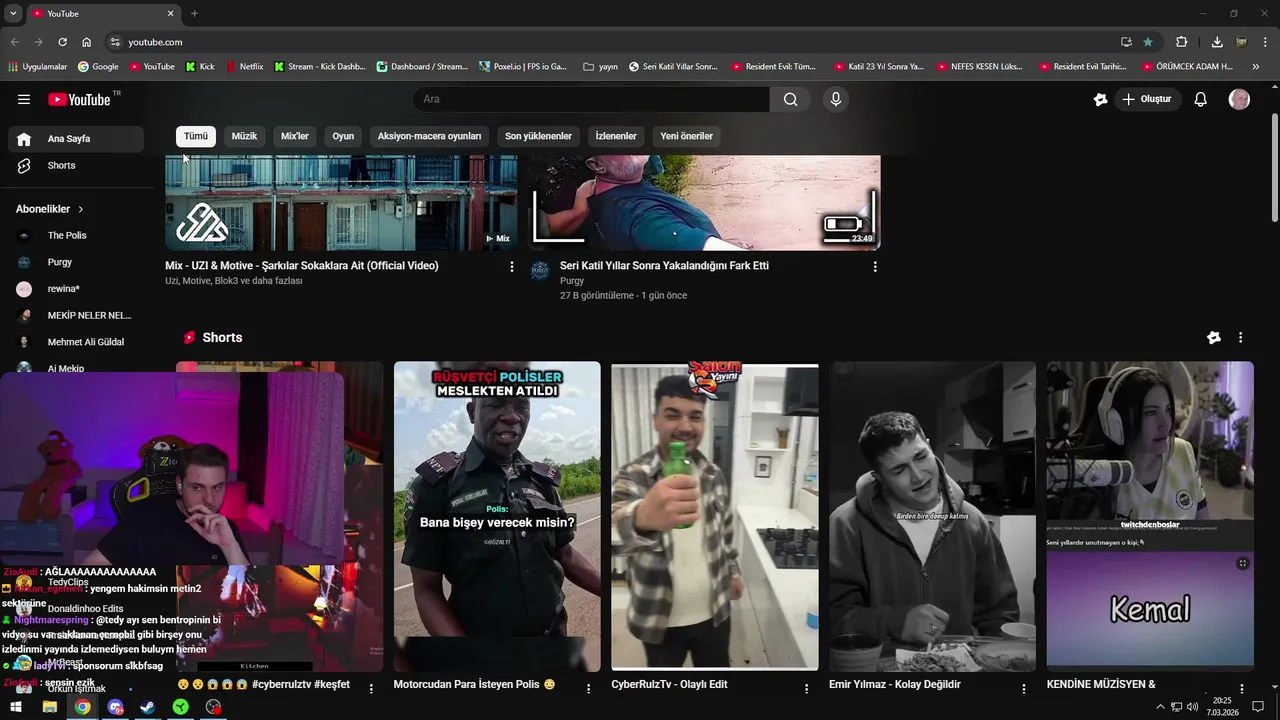Play Rüşvetçi Polisler short thumbnail
The width and height of the screenshot is (1280, 720).
click(497, 516)
